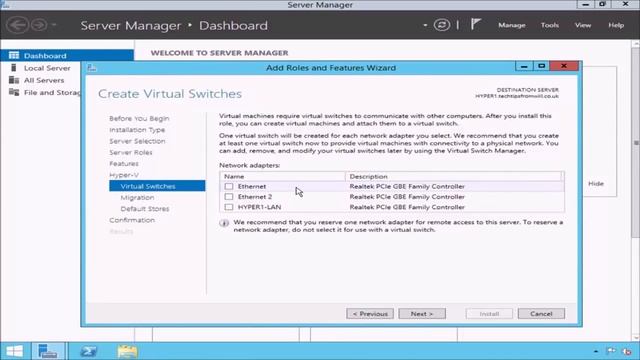This screenshot has height=360, width=640.
Task: Go to Server Roles step
Action: pos(131,152)
